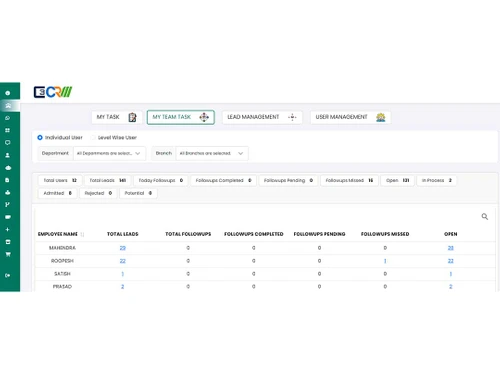
Task: Open the archive box icon in sidebar
Action: 8,242
